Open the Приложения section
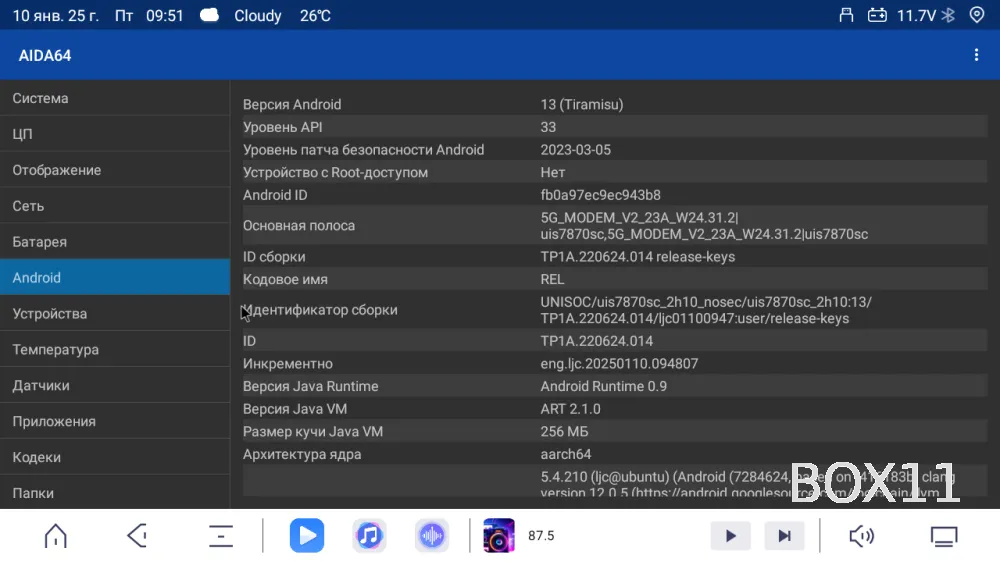 (115, 422)
